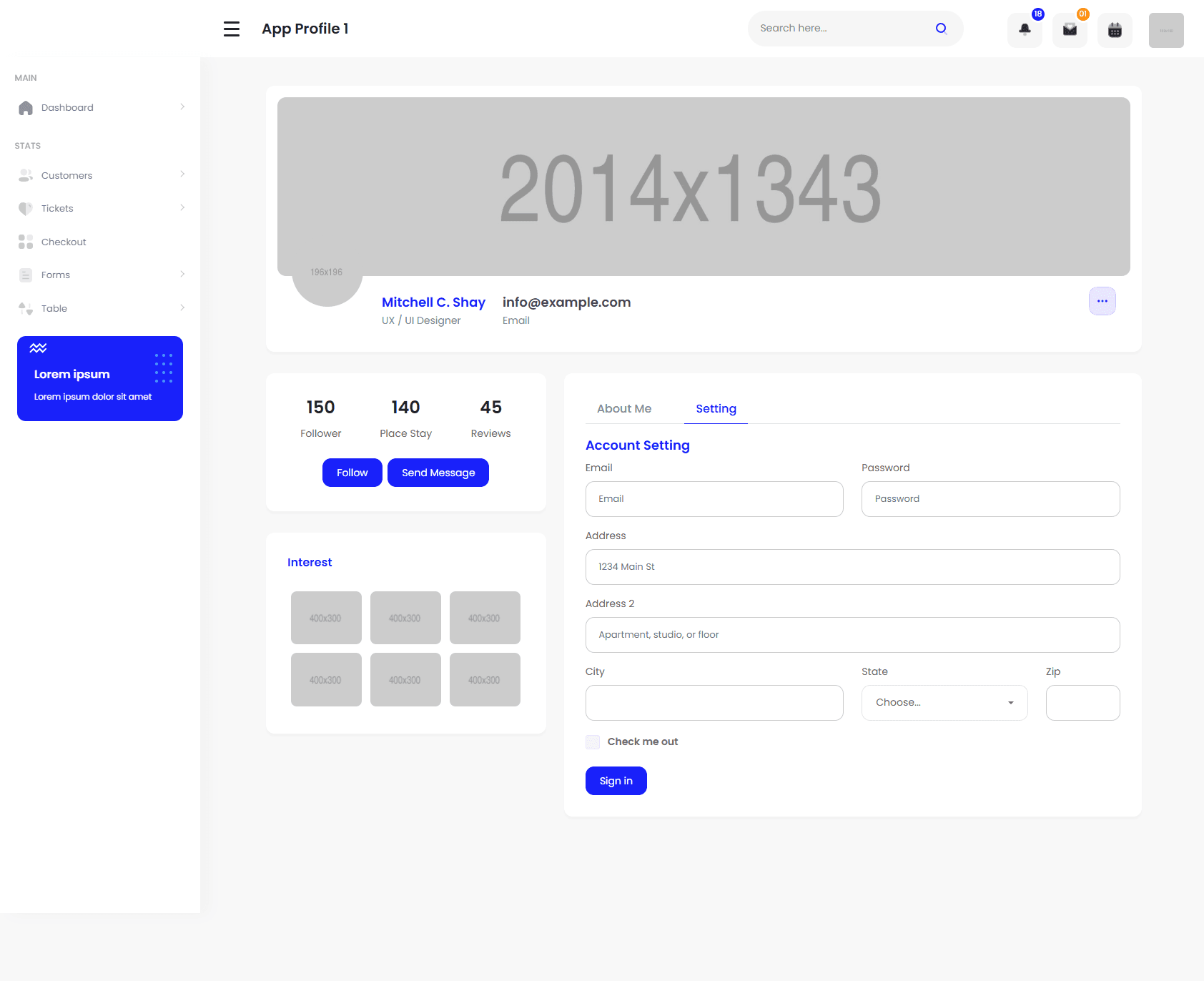The image size is (1204, 981).
Task: Click the Checkout sidebar icon
Action: [26, 242]
